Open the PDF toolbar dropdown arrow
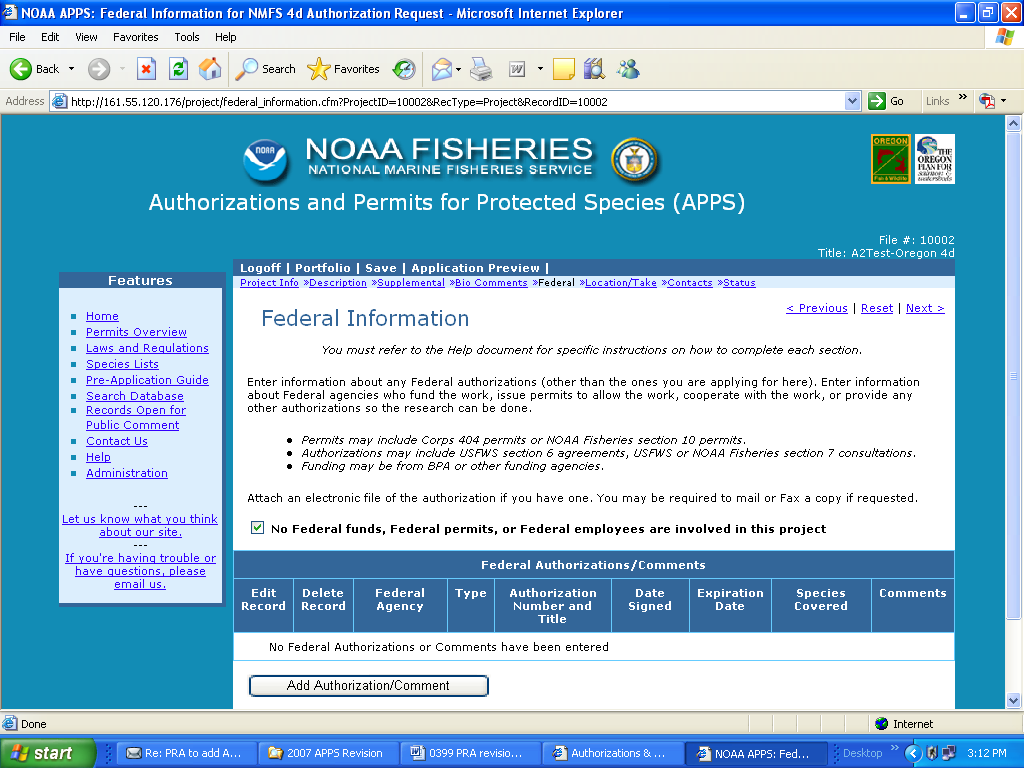The height and width of the screenshot is (768, 1024). click(x=1004, y=101)
